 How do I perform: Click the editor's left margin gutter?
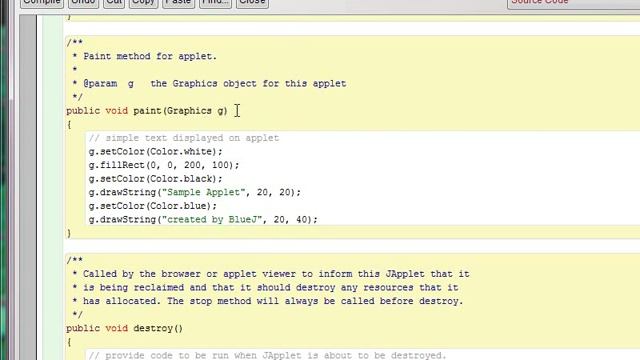click(28, 188)
